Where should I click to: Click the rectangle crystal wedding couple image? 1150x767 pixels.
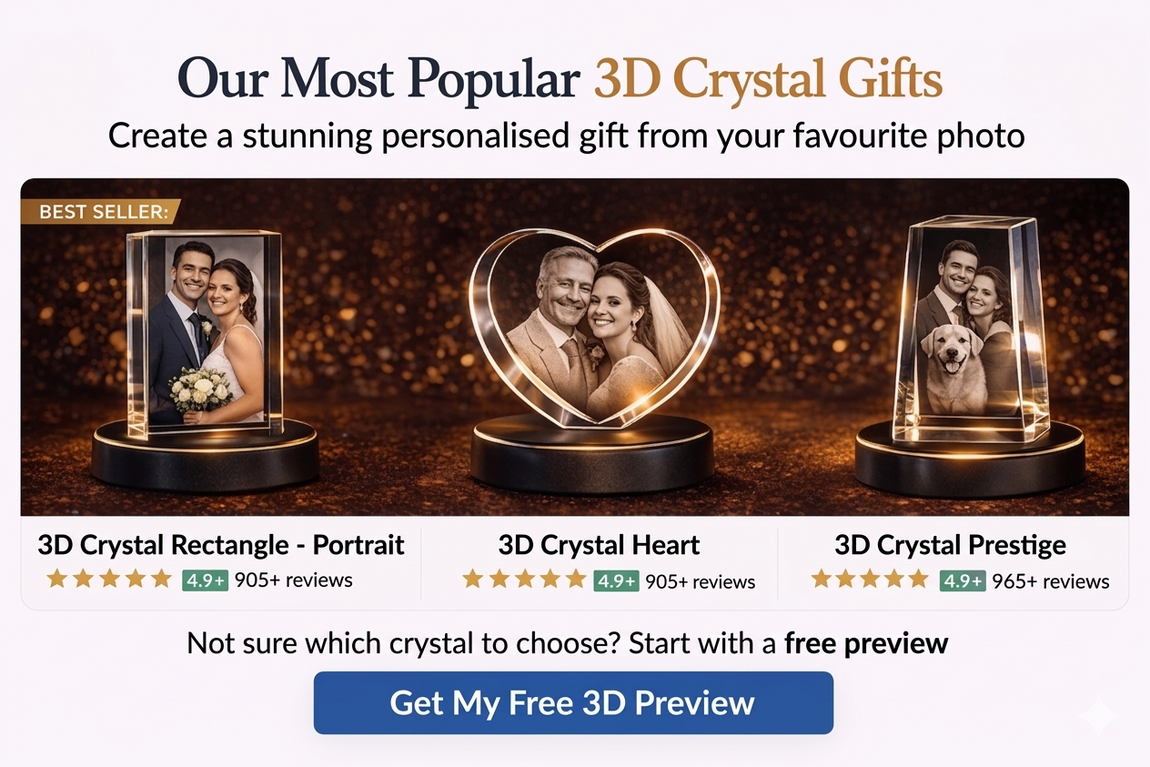point(205,334)
